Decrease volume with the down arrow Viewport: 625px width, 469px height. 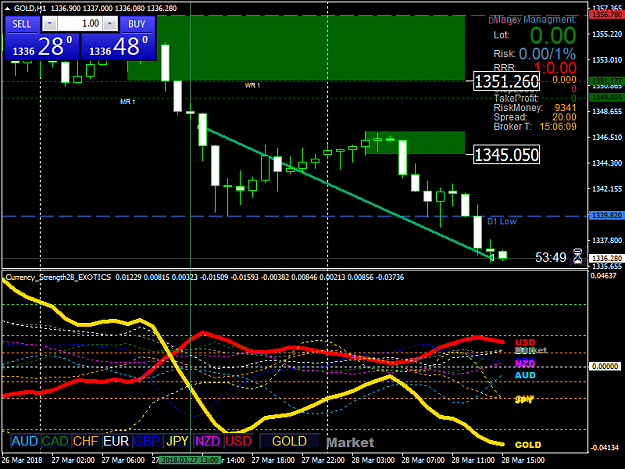49,24
